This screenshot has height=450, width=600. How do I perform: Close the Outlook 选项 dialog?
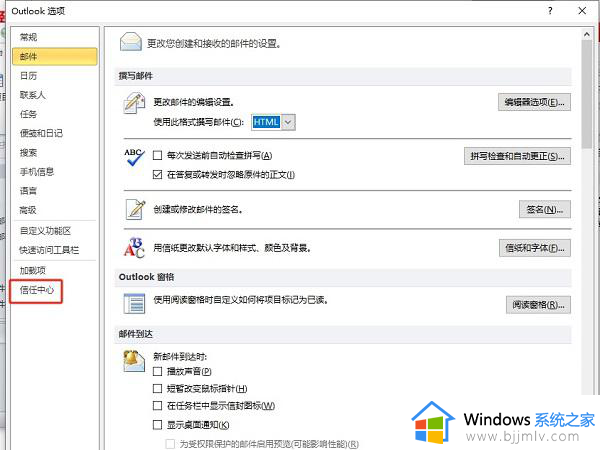click(582, 11)
